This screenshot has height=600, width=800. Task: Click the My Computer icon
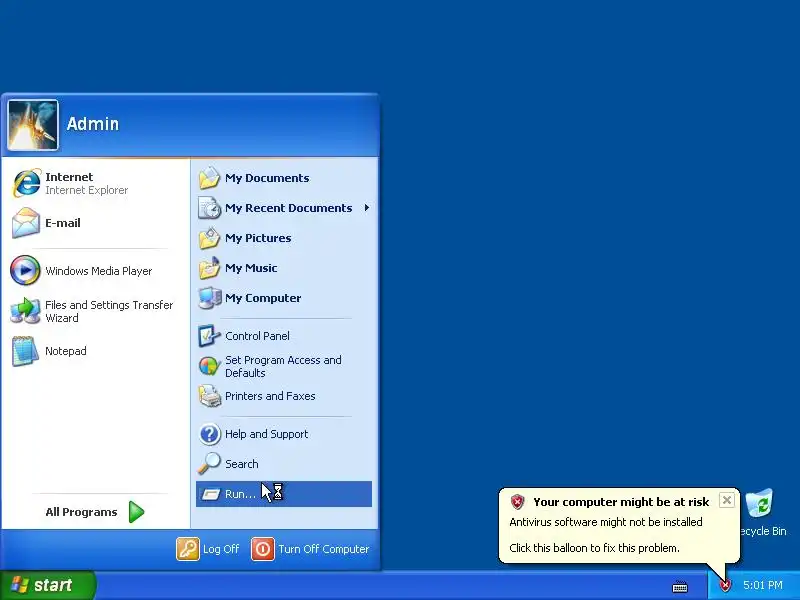tap(209, 298)
